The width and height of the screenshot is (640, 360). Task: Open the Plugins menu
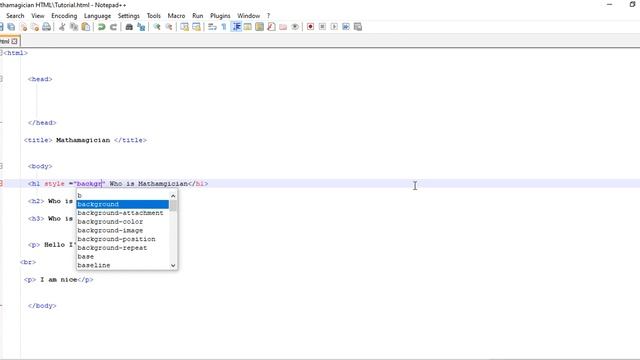tap(220, 16)
